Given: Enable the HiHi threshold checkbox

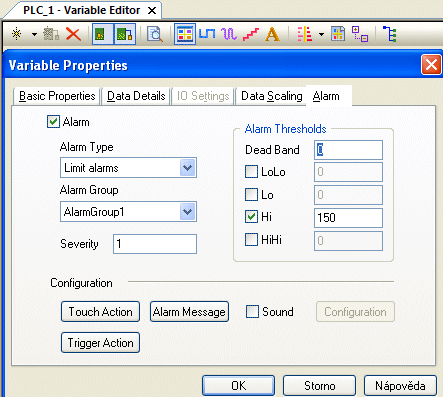Looking at the screenshot, I should point(251,239).
